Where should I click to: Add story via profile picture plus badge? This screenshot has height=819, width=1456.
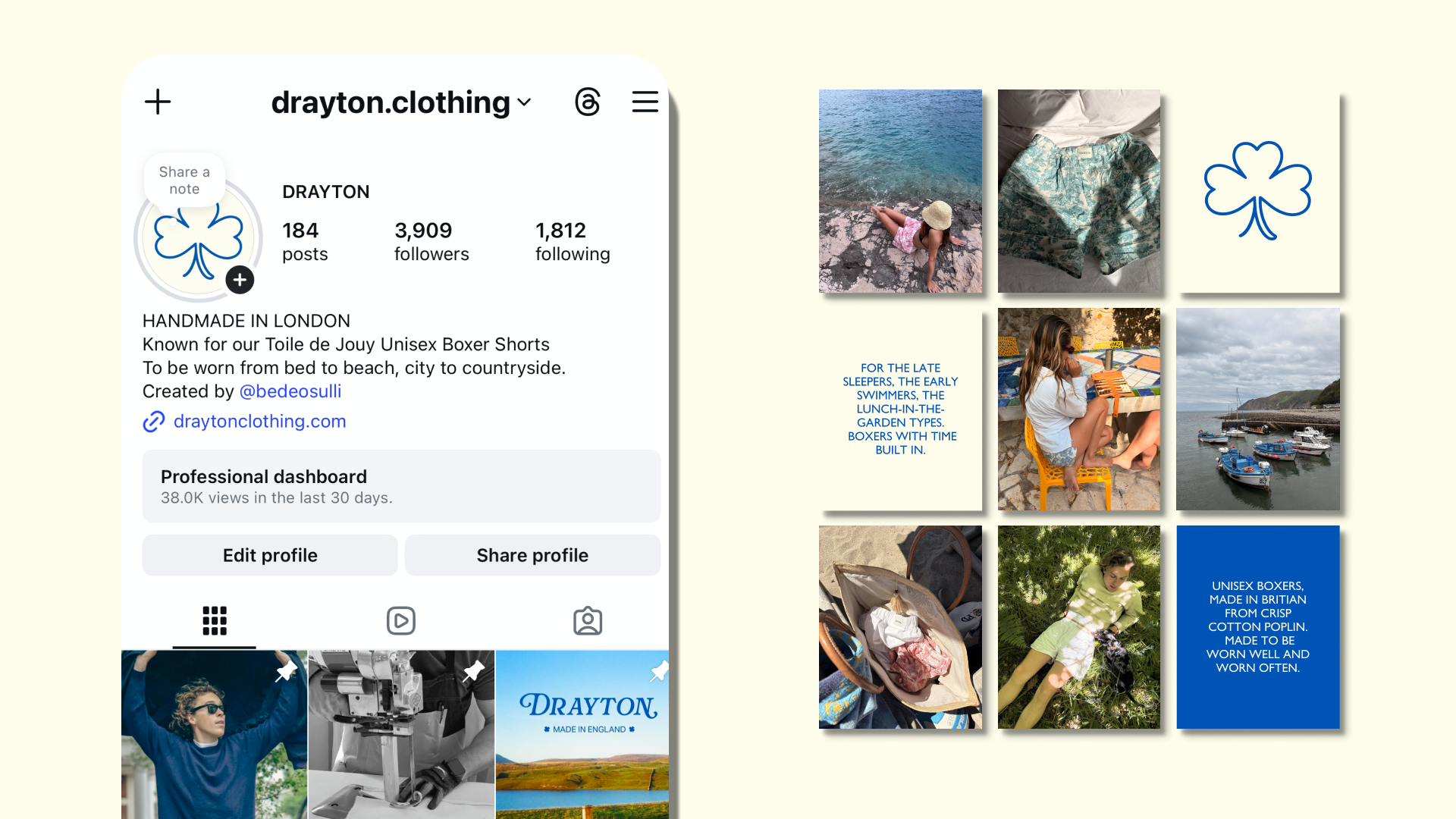[240, 280]
